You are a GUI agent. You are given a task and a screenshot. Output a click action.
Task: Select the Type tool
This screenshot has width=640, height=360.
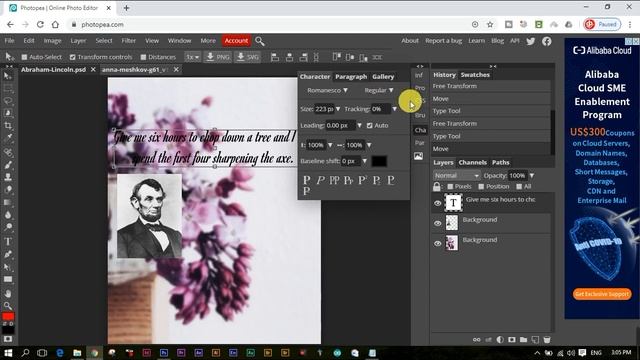coord(8,241)
